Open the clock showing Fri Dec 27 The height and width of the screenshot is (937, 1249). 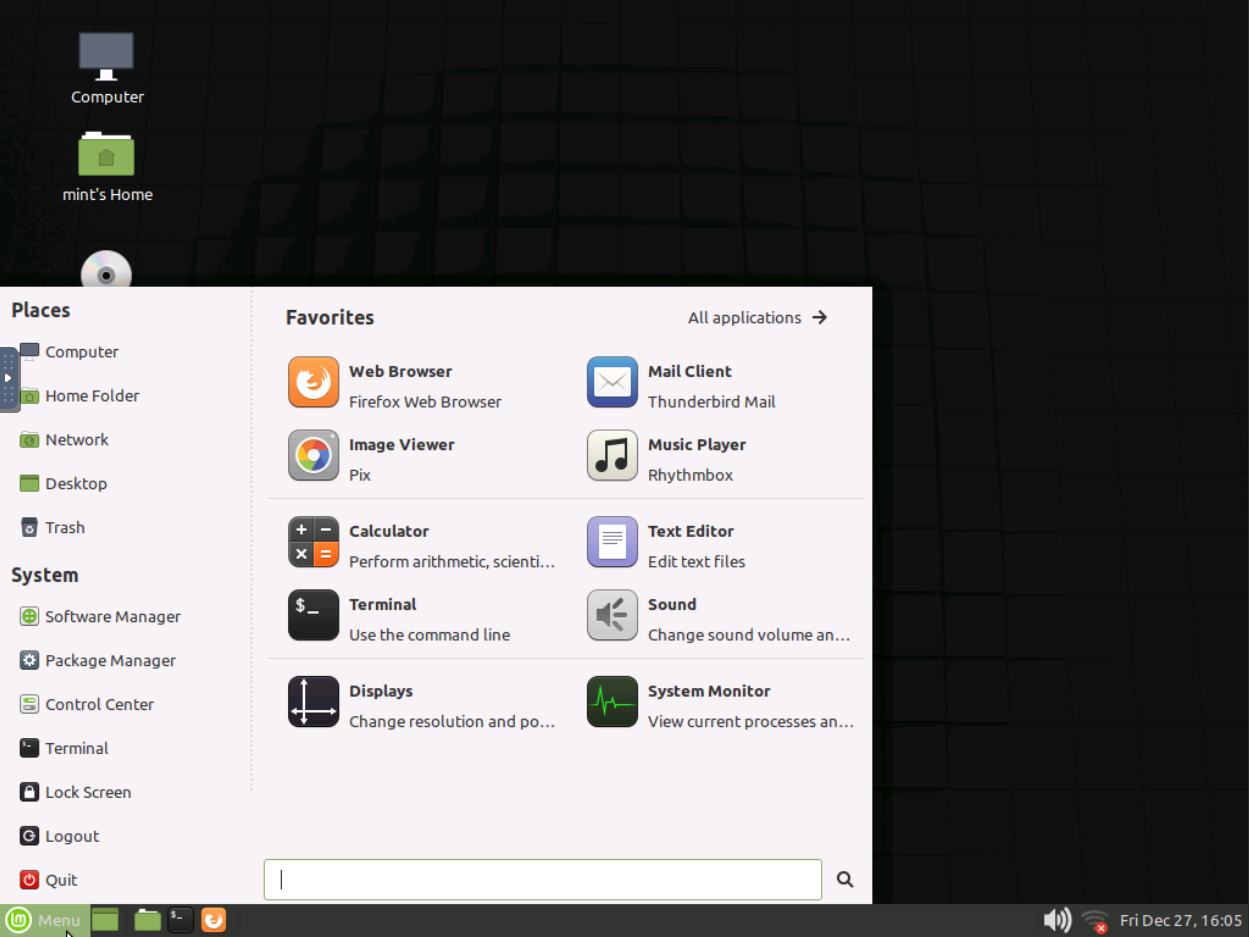click(1180, 920)
